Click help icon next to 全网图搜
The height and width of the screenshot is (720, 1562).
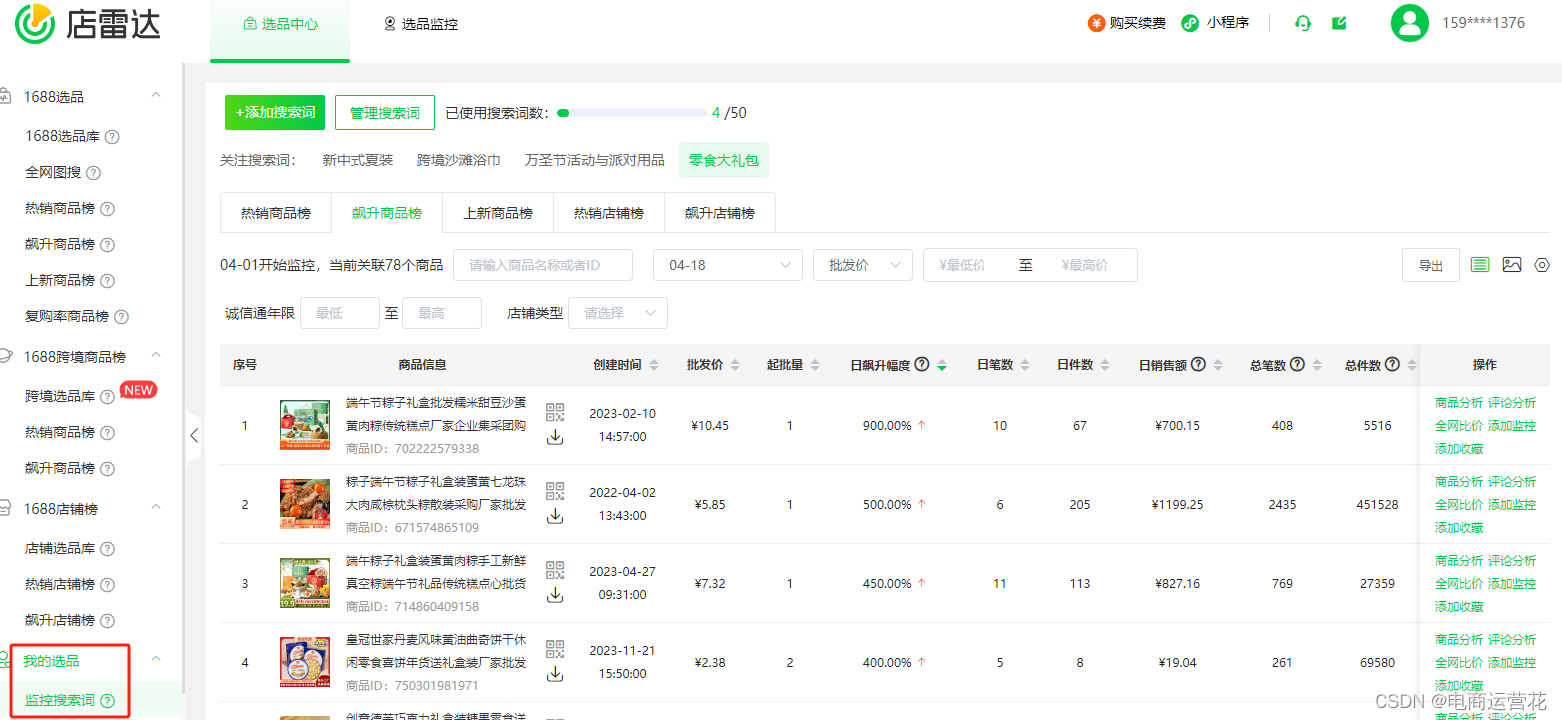click(93, 172)
